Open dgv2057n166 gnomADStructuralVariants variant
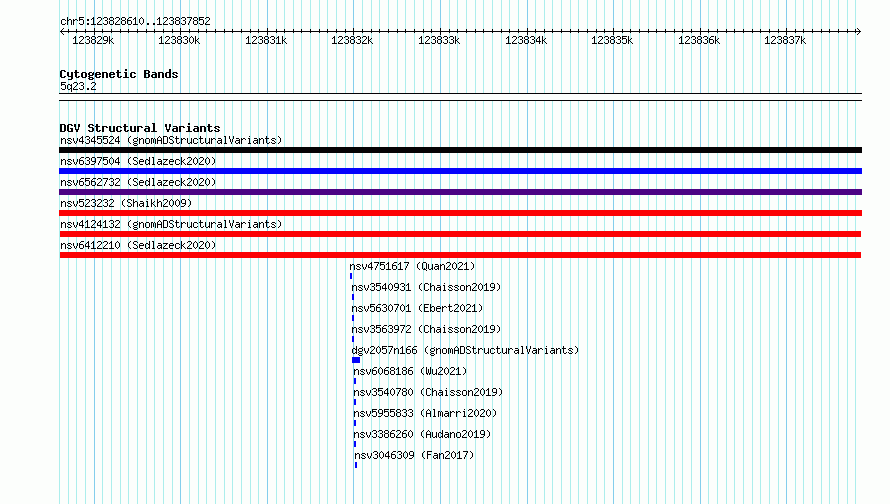The height and width of the screenshot is (504, 890). tap(465, 350)
